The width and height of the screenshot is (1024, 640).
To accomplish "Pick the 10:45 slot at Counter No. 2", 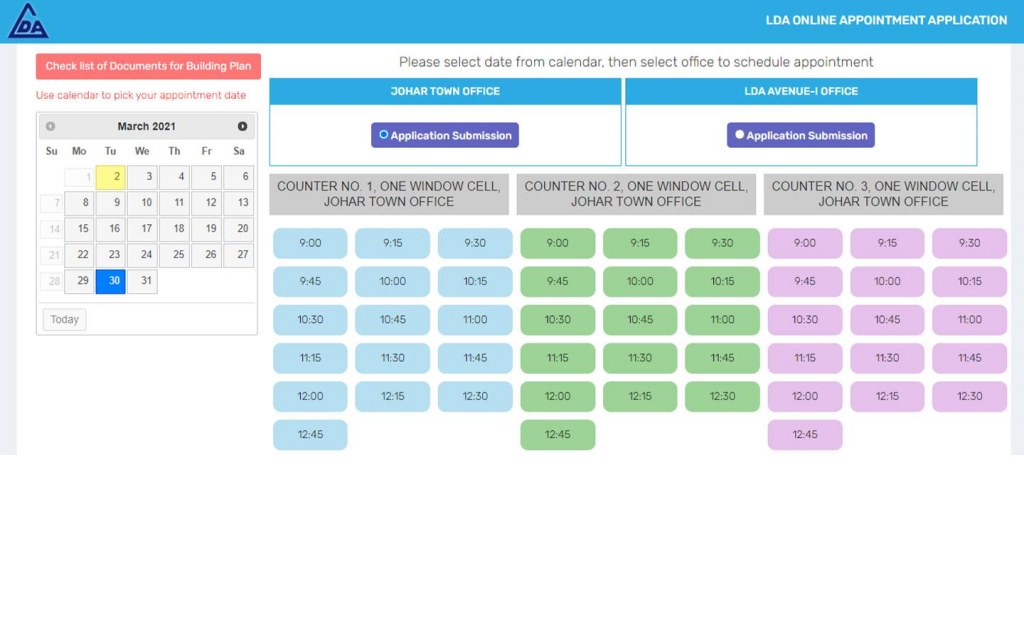I will pos(640,320).
